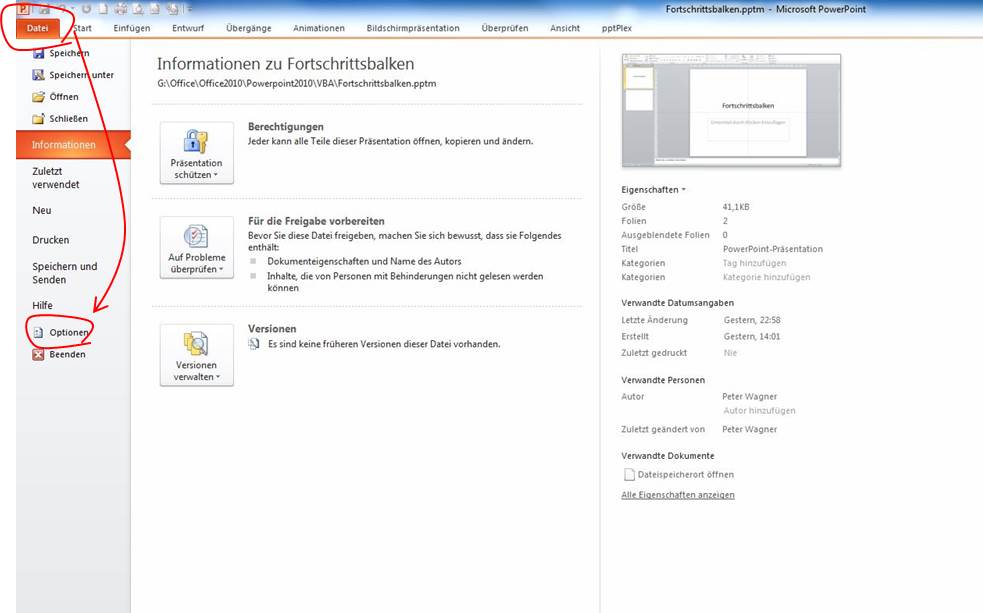Click Erstellt value Gestern, 14:01
Screen dimensions: 983x613
(752, 337)
